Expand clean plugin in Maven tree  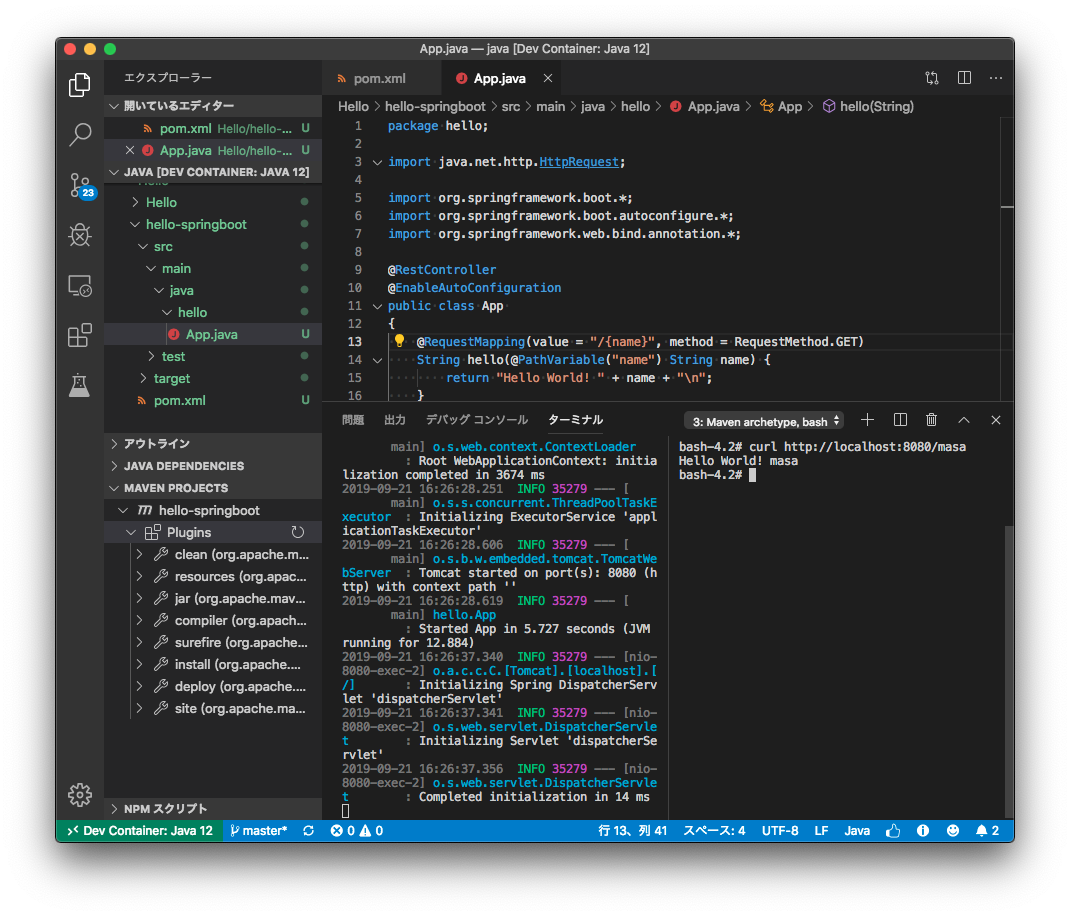[139, 554]
